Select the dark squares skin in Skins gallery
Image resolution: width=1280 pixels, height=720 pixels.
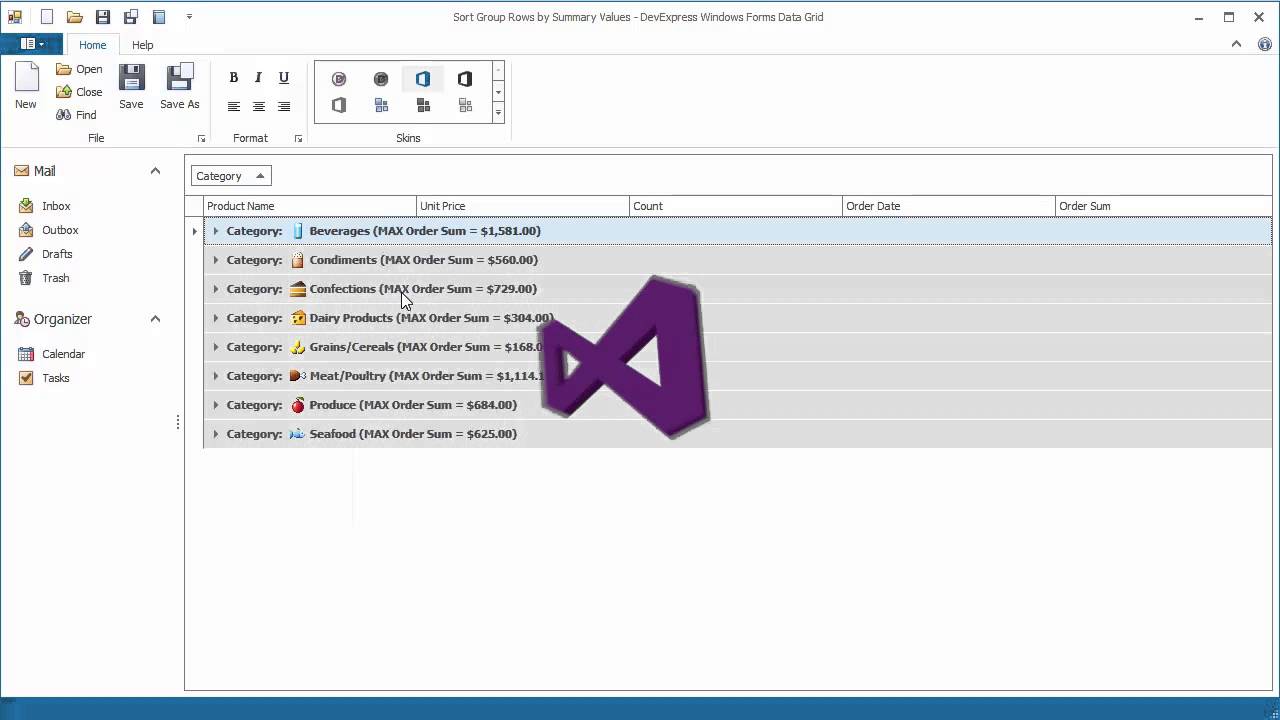coord(423,105)
